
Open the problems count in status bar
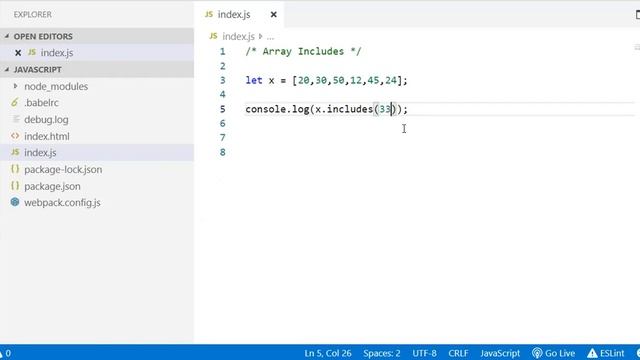coord(6,353)
